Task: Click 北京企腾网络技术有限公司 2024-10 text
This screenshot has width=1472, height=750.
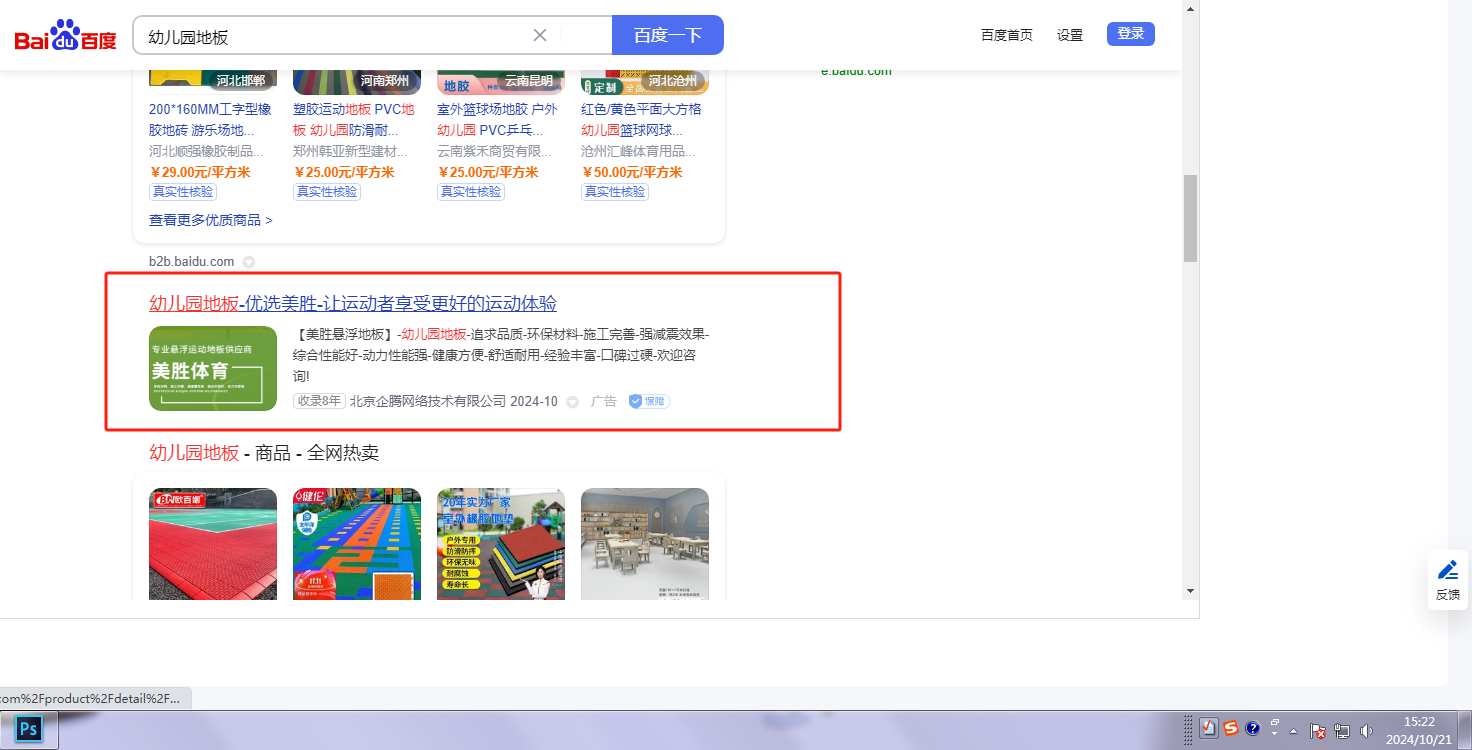Action: pos(454,401)
